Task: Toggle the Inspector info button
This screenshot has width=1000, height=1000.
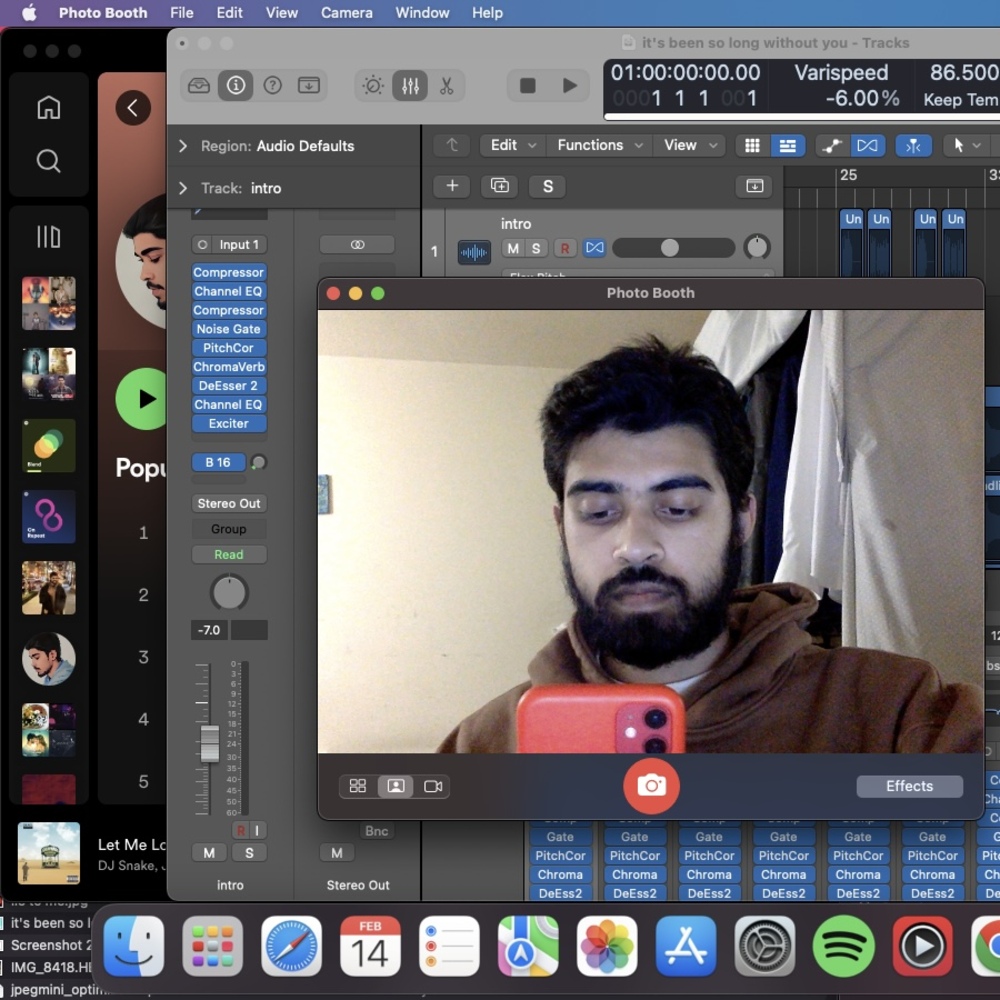Action: 235,85
